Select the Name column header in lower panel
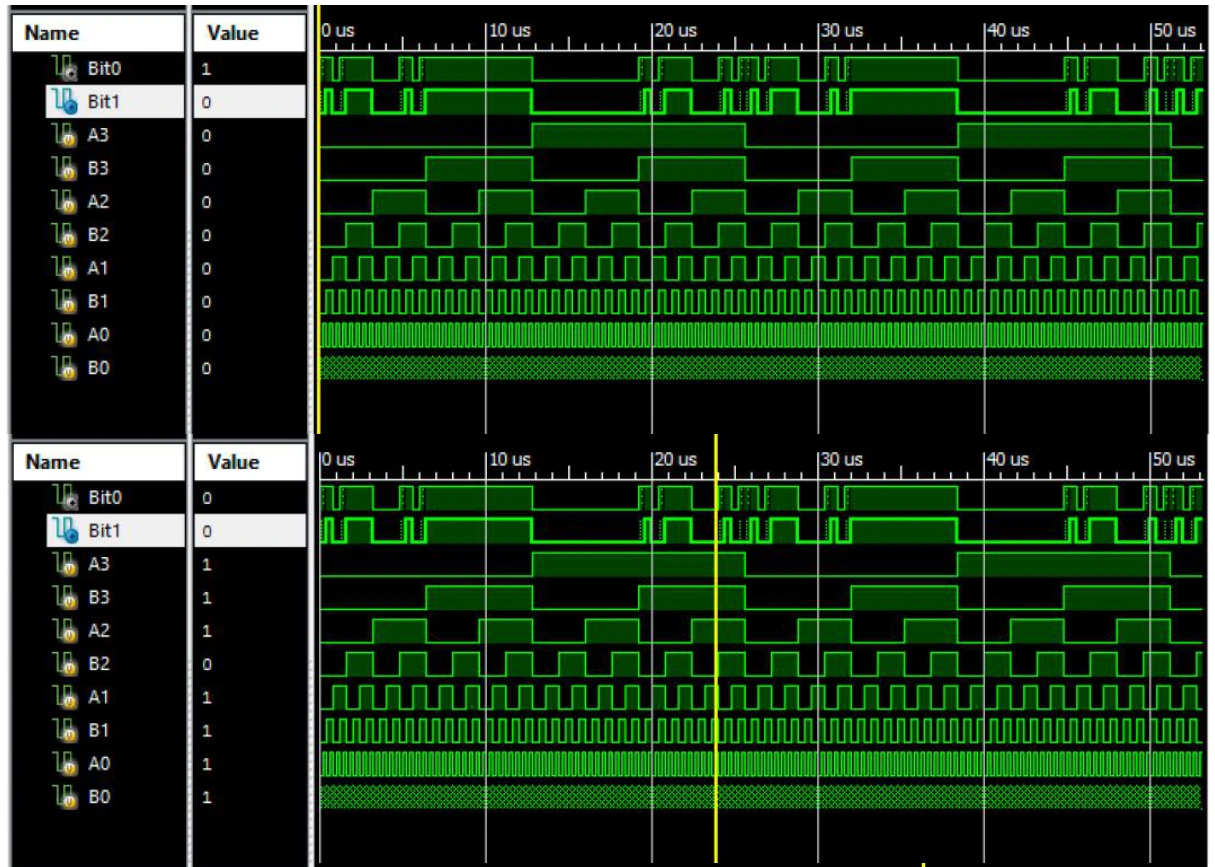The height and width of the screenshot is (867, 1215). point(98,462)
